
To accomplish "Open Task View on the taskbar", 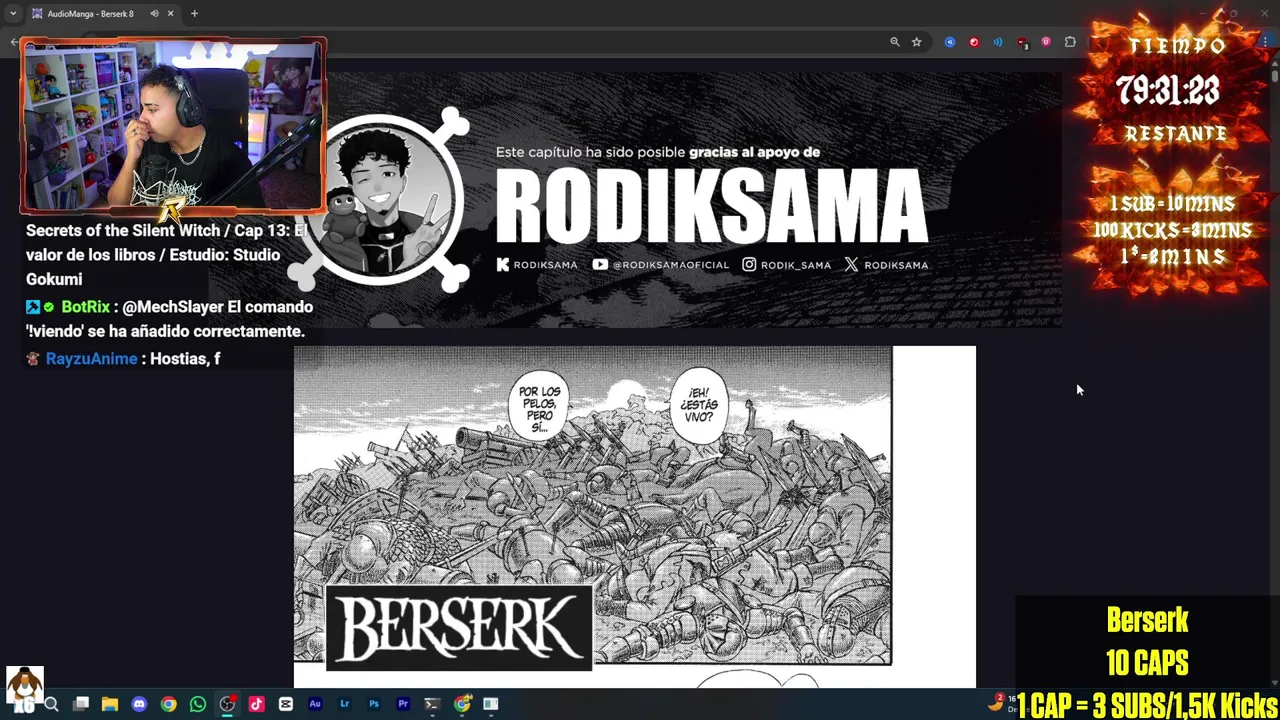I will pos(81,704).
